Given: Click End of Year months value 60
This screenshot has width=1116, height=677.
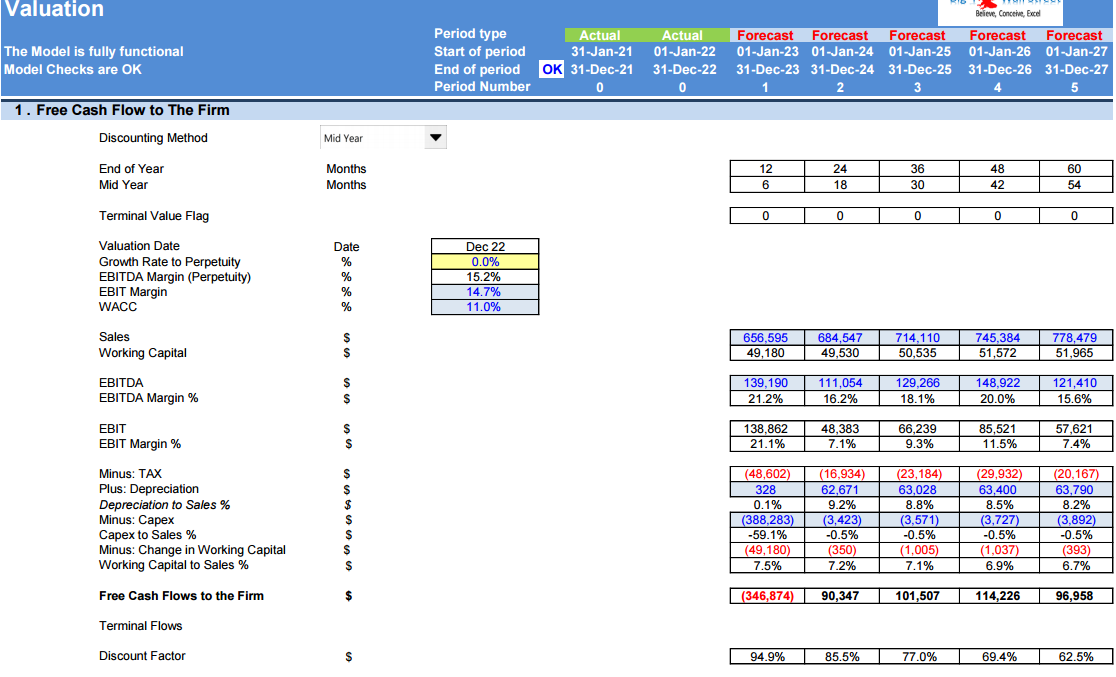Looking at the screenshot, I should (1075, 169).
